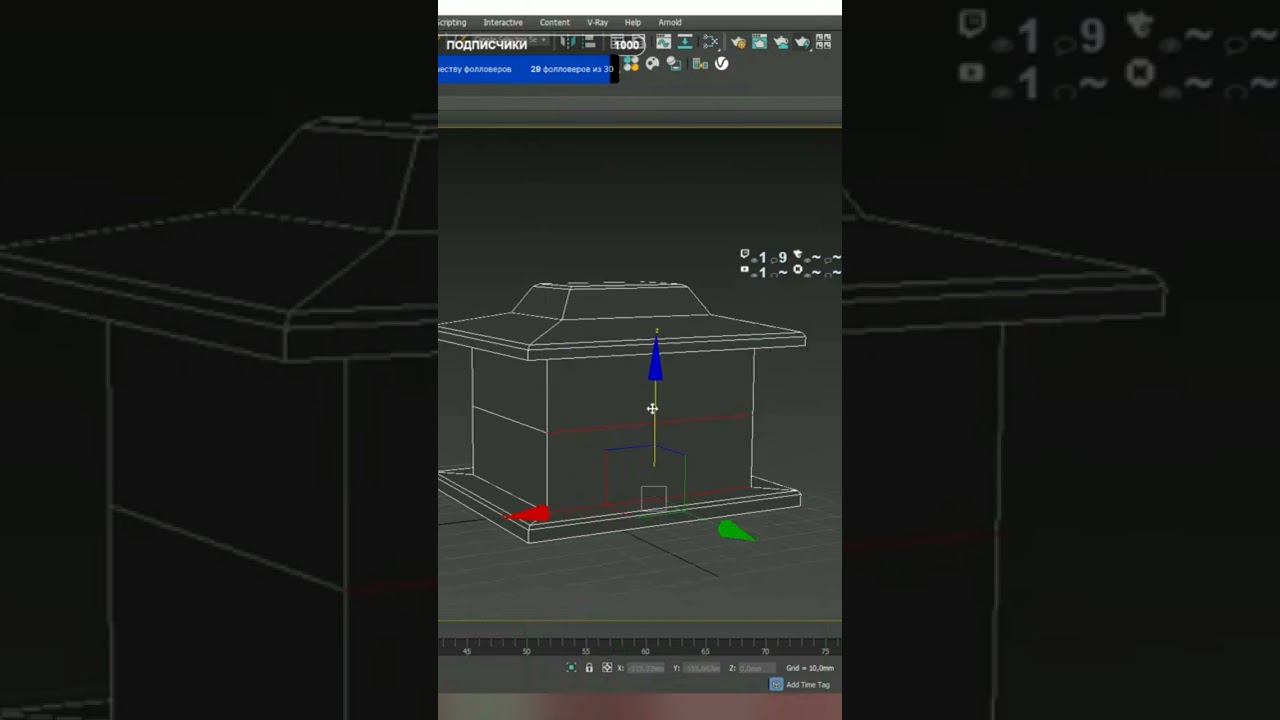
Task: Click the Add Time Tag icon
Action: (x=776, y=685)
